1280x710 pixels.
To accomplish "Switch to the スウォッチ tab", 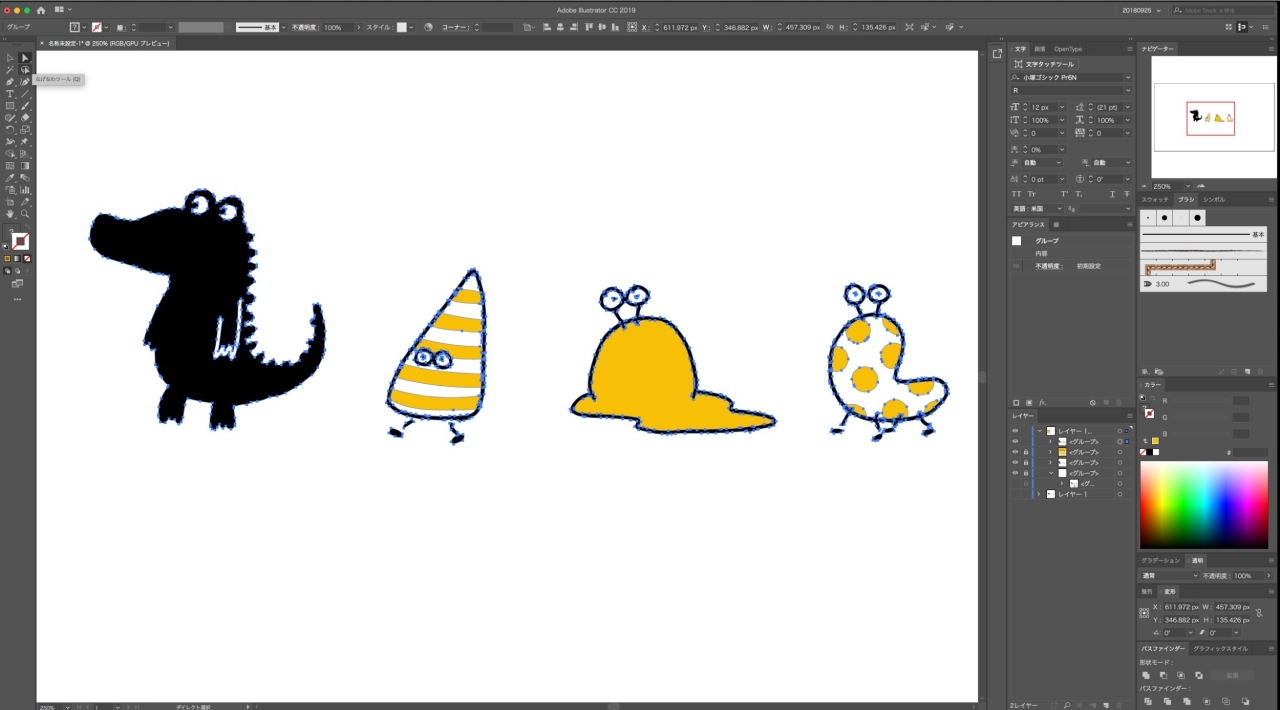I will tap(1155, 200).
